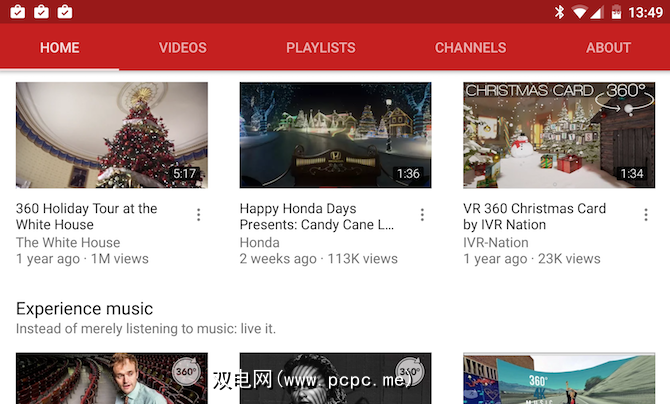Open the PLAYLISTS tab

[x=320, y=47]
